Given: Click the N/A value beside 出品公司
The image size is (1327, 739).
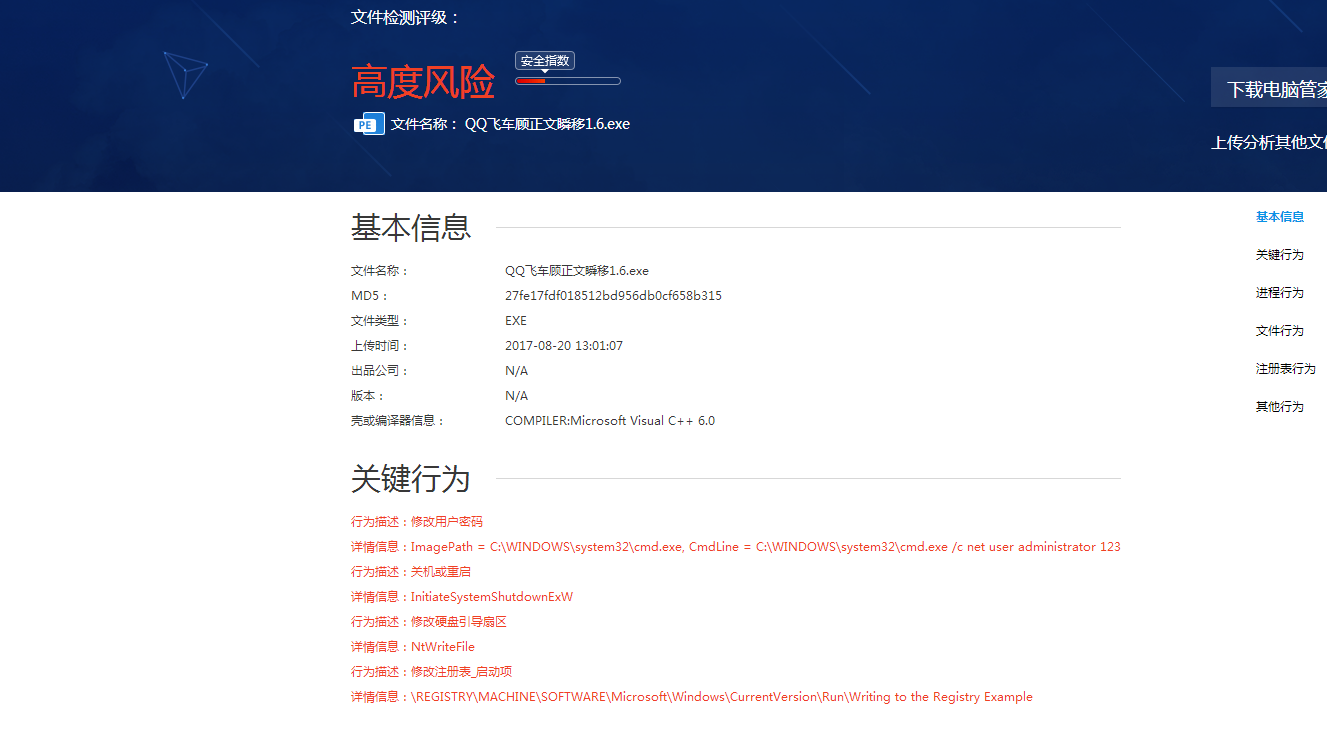Looking at the screenshot, I should click(516, 371).
